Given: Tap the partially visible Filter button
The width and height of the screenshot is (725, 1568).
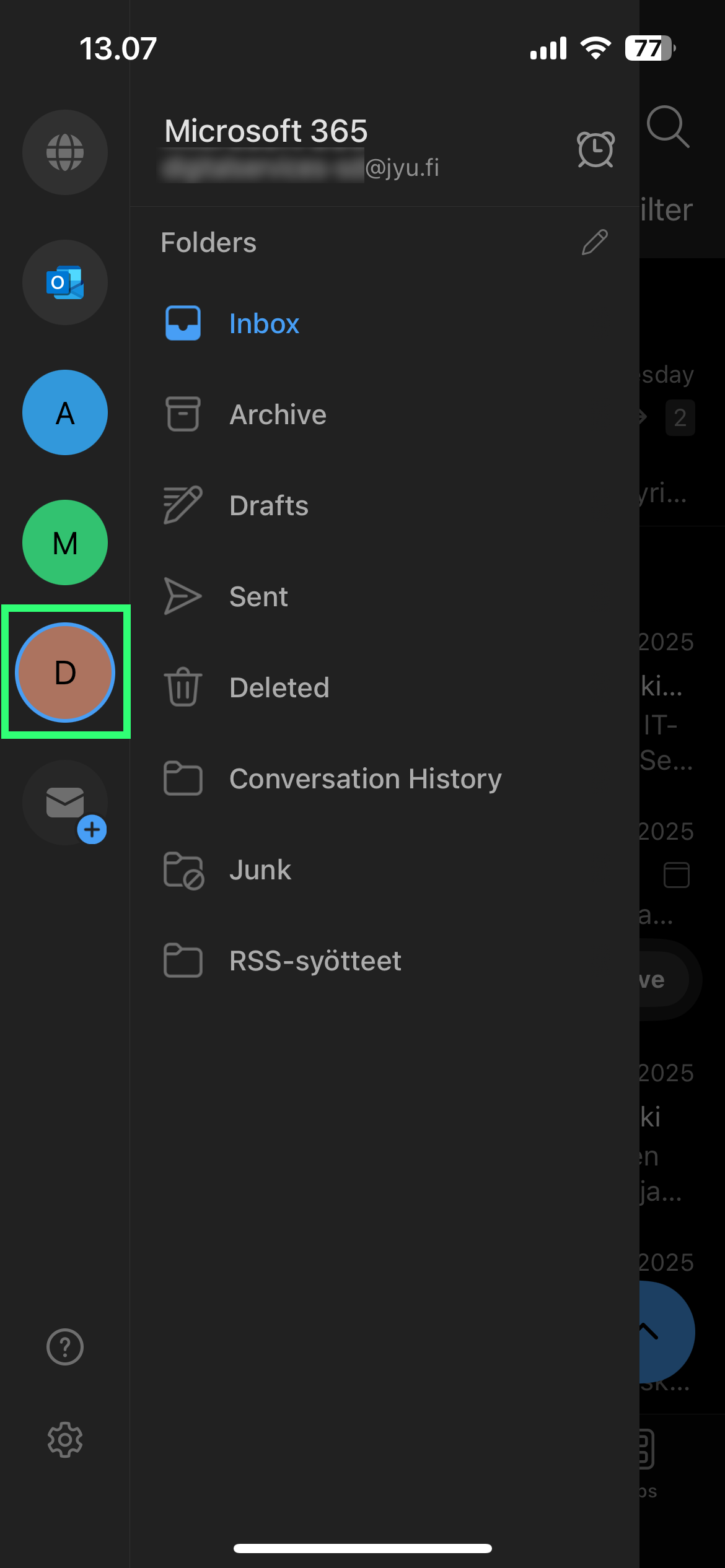Looking at the screenshot, I should click(x=666, y=210).
